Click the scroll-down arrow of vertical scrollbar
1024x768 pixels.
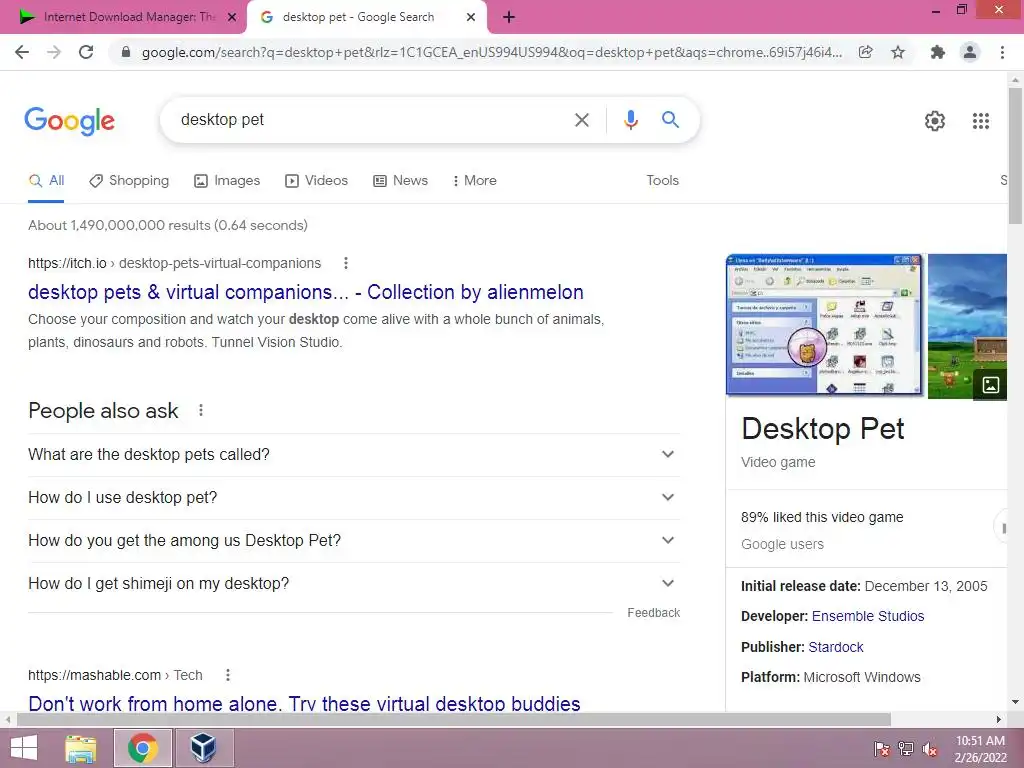click(1015, 702)
